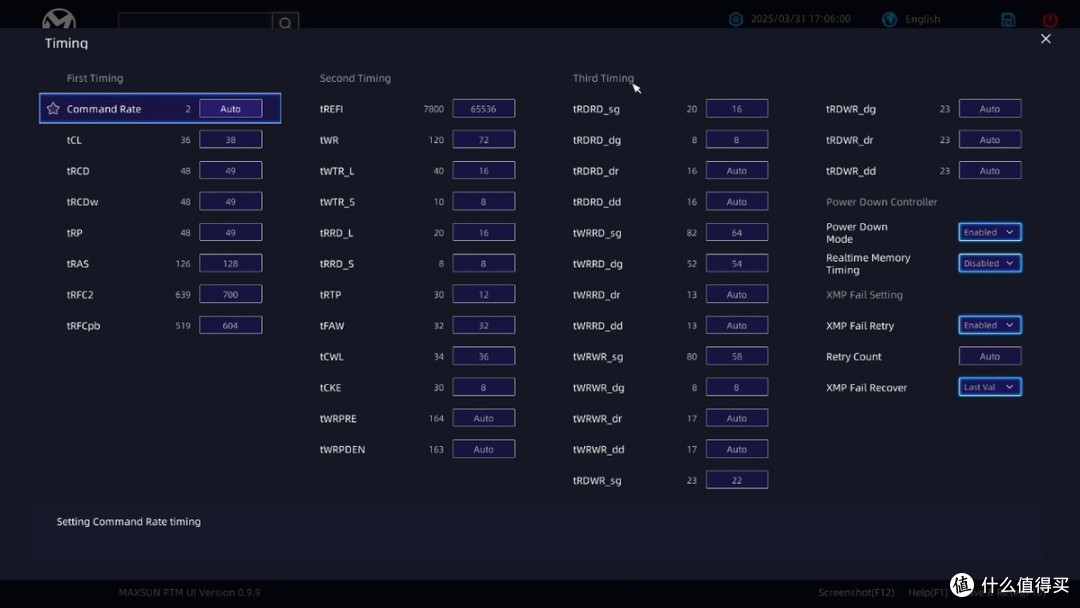
Task: Edit the tRFC2 value 700 field
Action: coord(231,295)
